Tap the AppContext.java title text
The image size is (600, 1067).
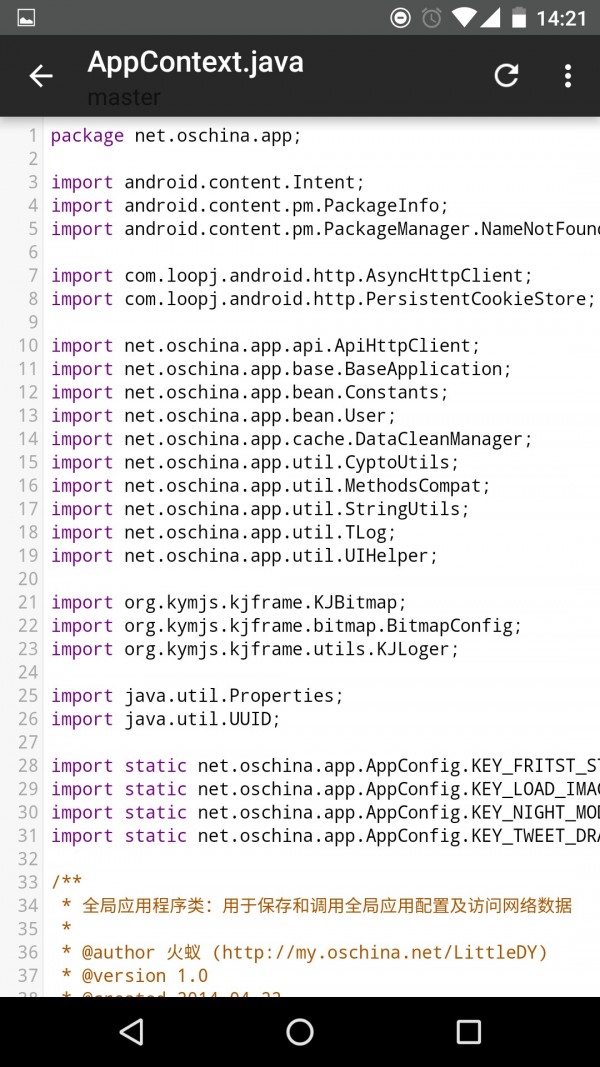coord(195,62)
